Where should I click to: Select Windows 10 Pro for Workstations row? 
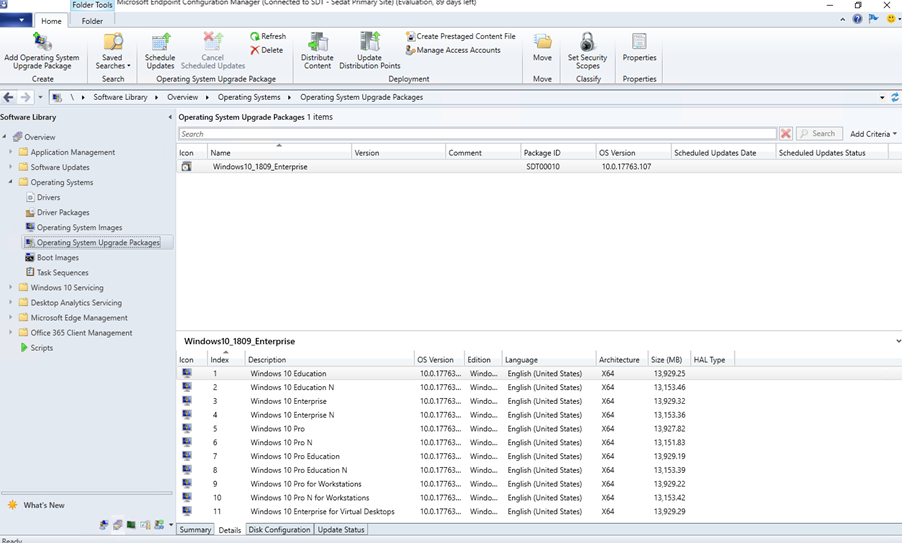538,484
